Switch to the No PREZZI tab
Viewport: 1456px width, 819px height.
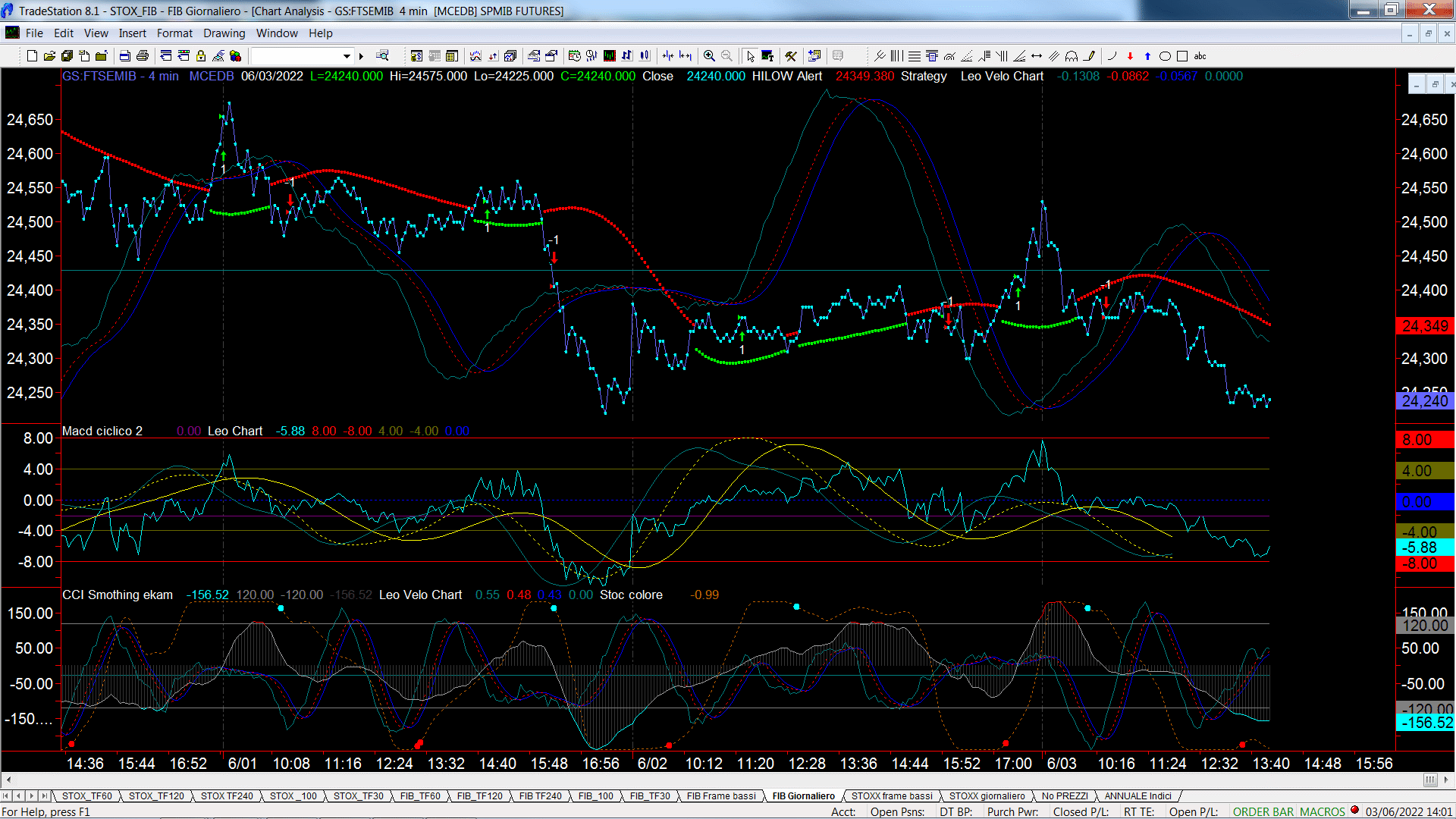point(1064,795)
